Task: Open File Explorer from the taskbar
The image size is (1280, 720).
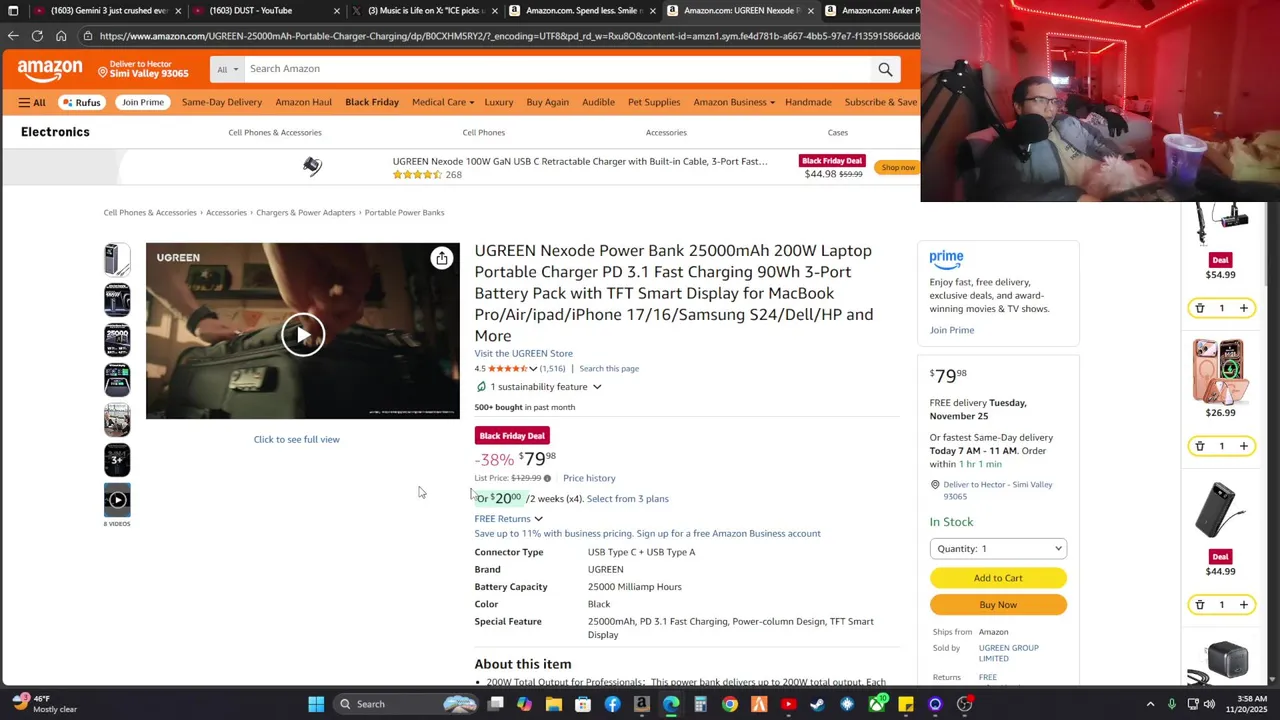Action: 554,704
